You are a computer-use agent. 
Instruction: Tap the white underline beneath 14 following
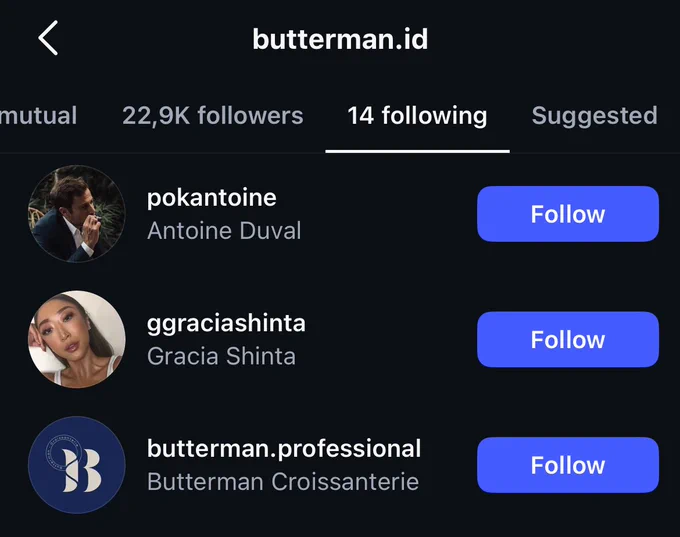coord(417,151)
